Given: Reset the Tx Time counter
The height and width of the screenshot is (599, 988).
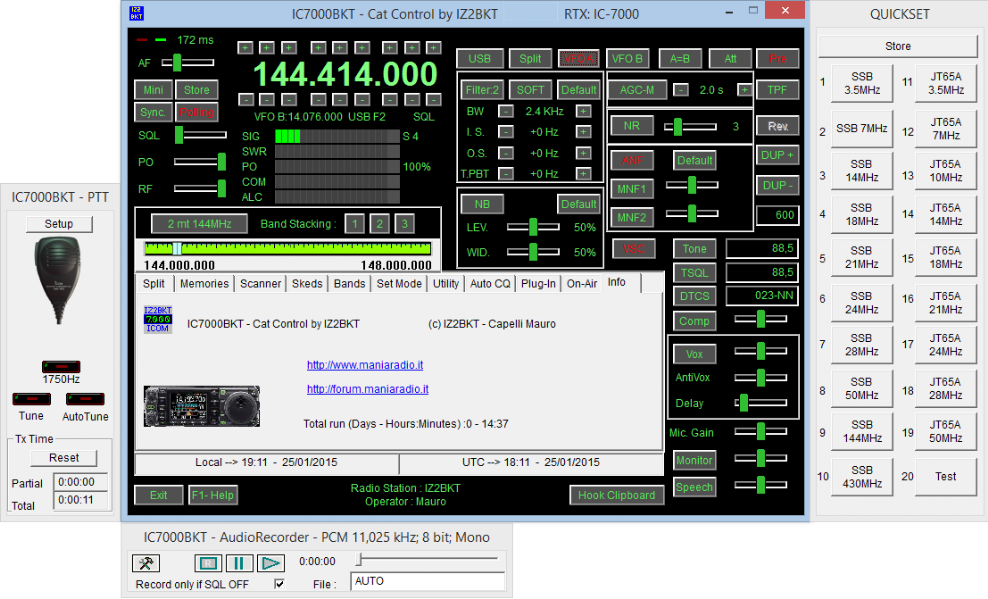Looking at the screenshot, I should (64, 458).
